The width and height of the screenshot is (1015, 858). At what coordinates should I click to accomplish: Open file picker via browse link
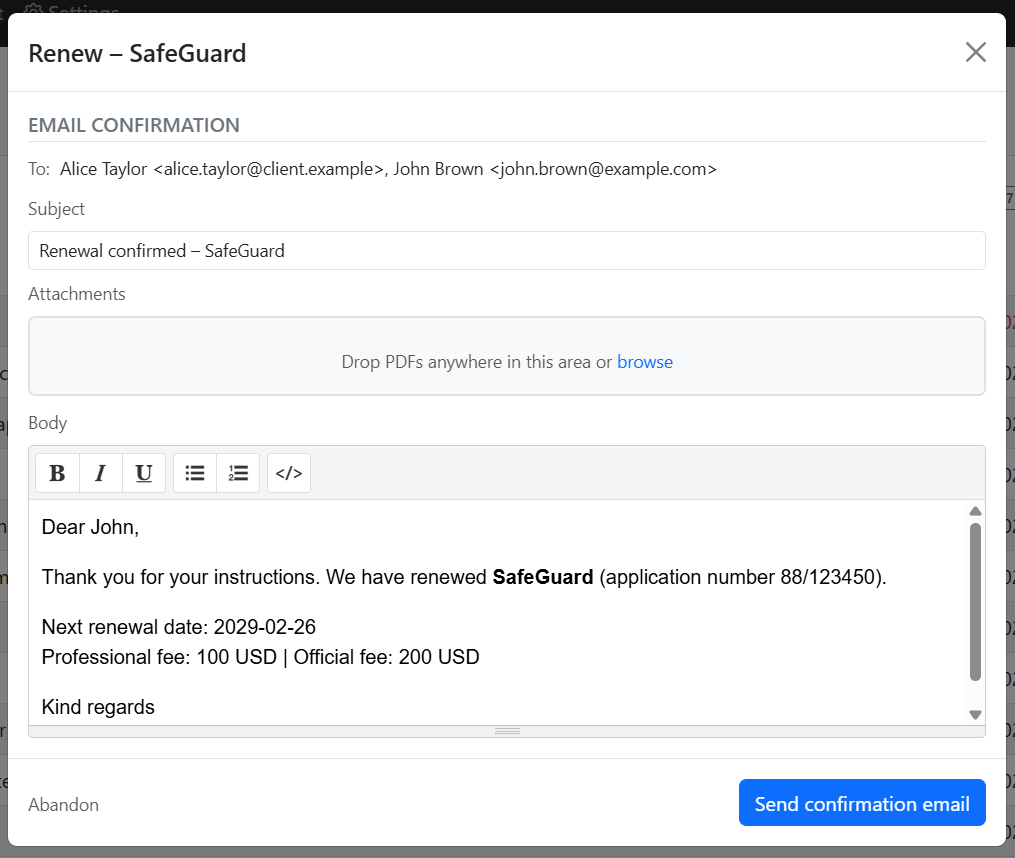point(644,362)
